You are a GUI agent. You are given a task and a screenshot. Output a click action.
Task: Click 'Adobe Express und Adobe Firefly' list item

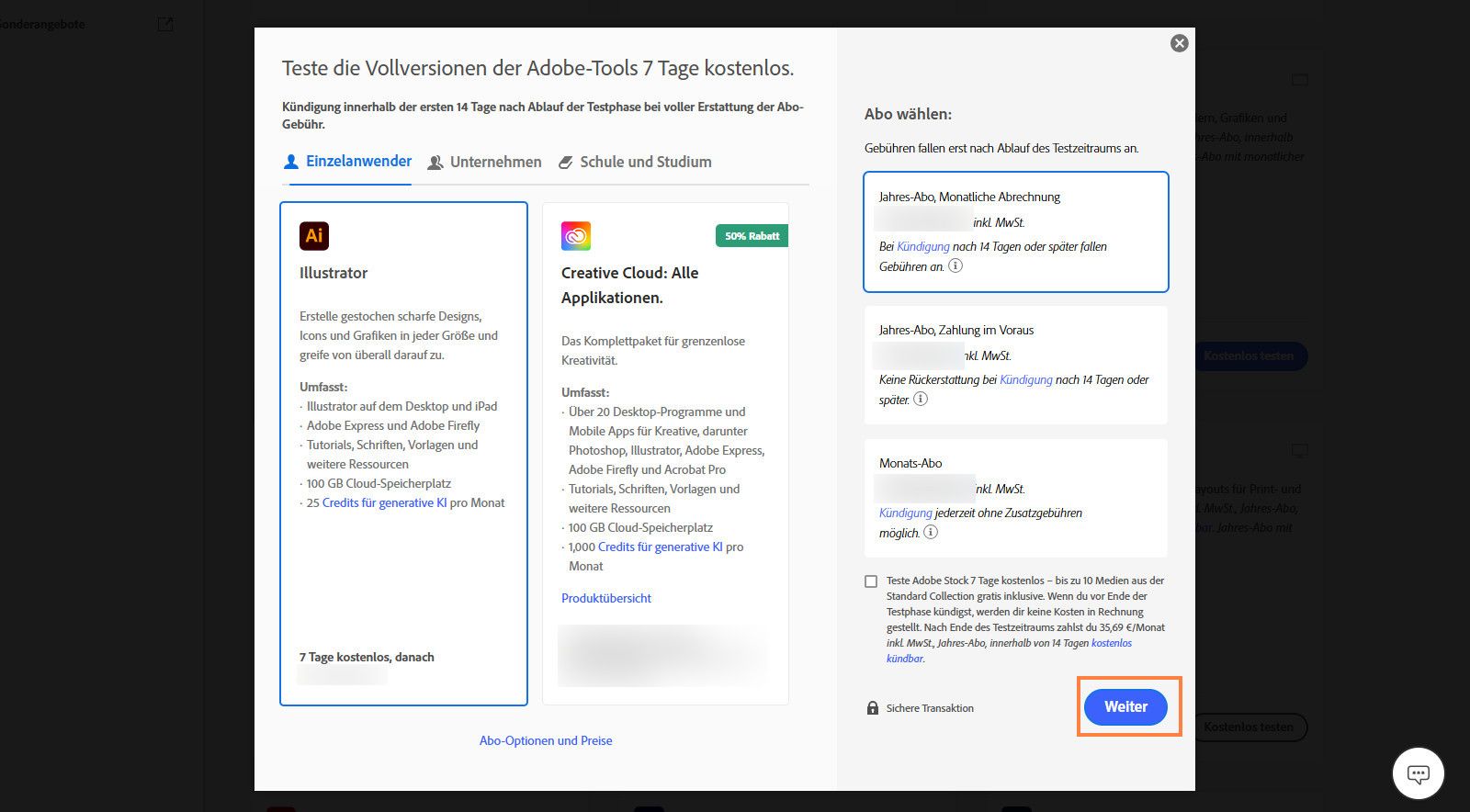(x=393, y=425)
